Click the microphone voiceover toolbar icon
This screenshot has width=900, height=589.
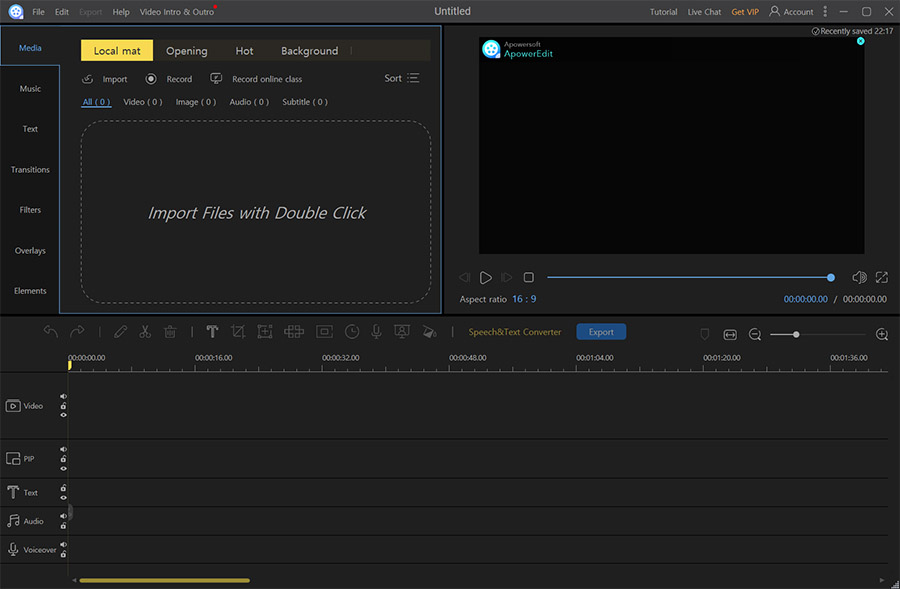(x=376, y=332)
